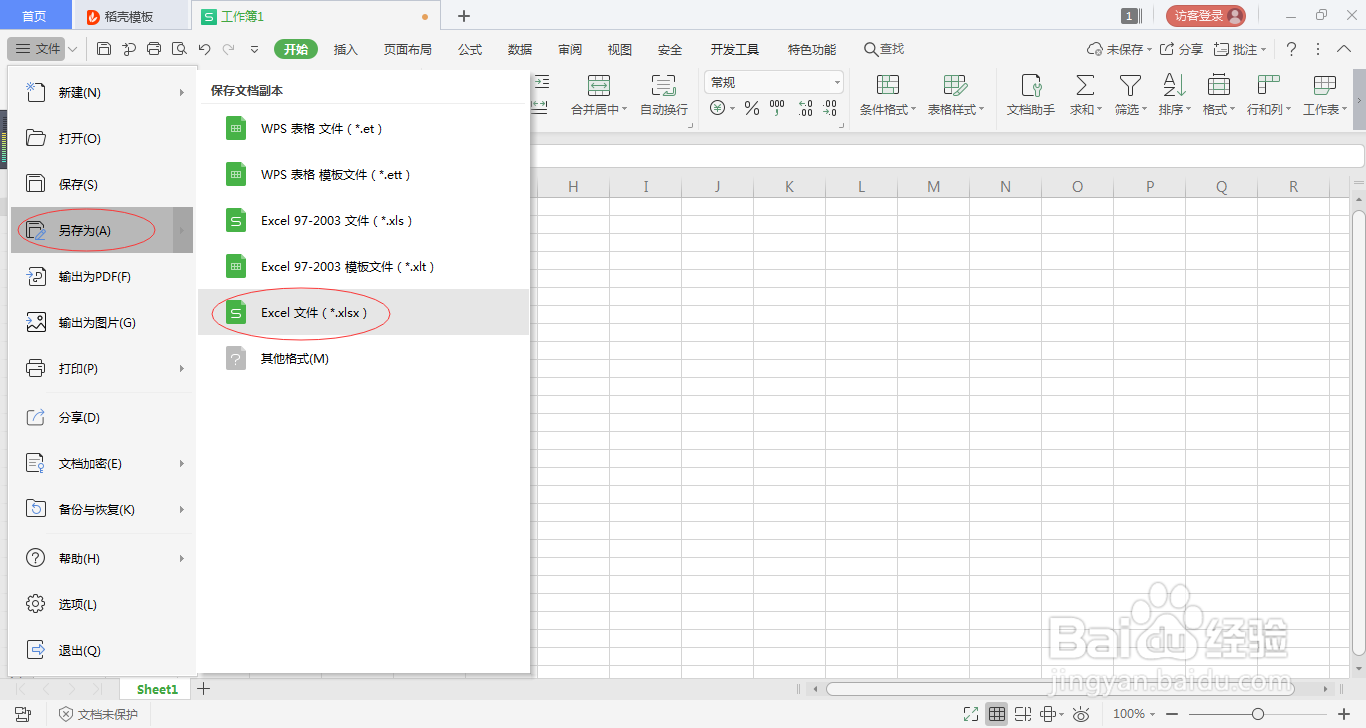The image size is (1366, 728).
Task: Open the zoom level 100% dropdown
Action: tap(1134, 714)
